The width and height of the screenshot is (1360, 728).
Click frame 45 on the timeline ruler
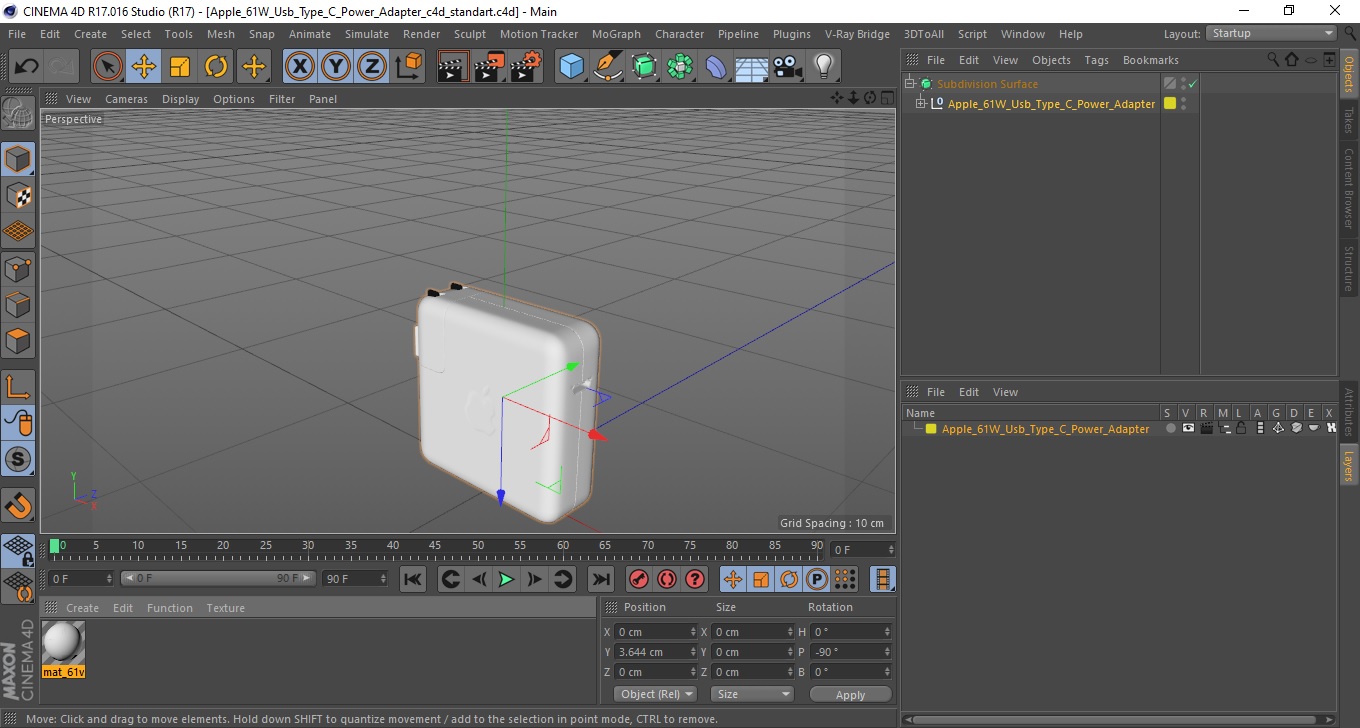click(435, 547)
